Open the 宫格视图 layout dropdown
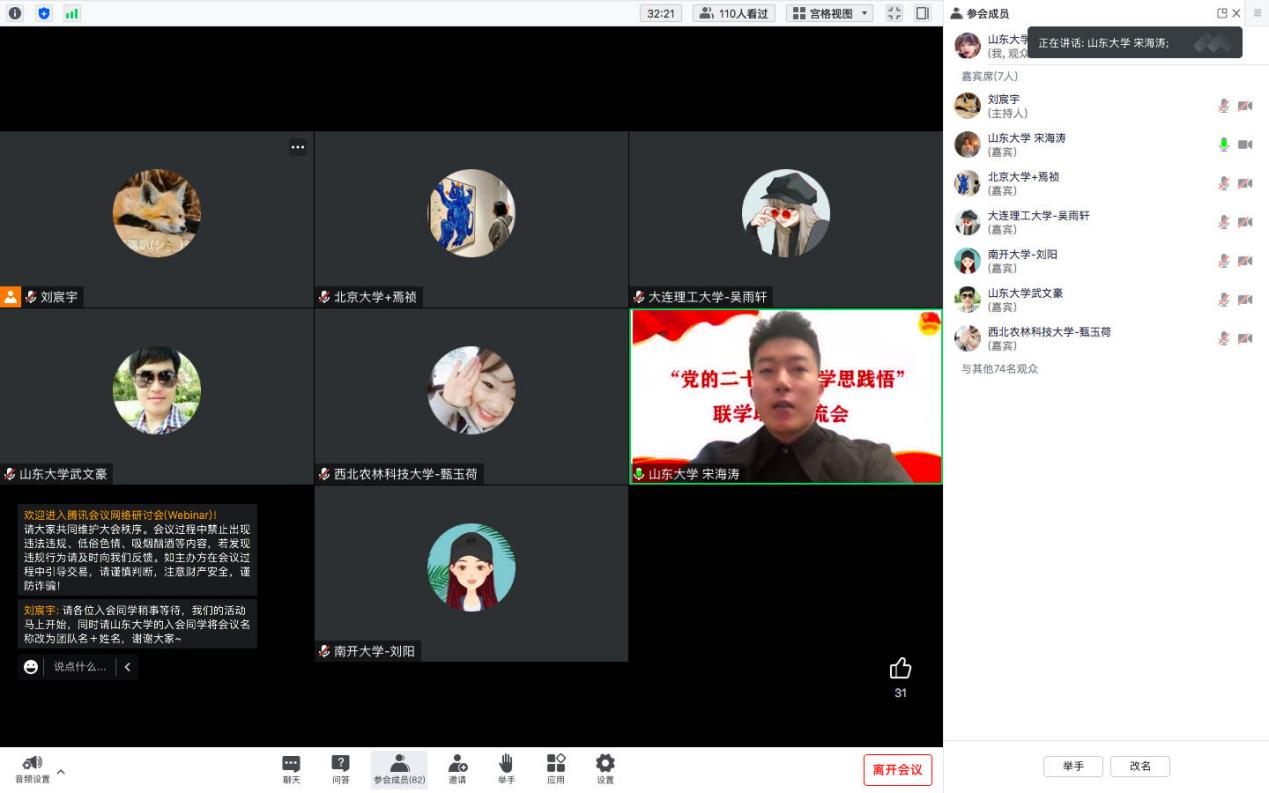The width and height of the screenshot is (1269, 793). (829, 13)
